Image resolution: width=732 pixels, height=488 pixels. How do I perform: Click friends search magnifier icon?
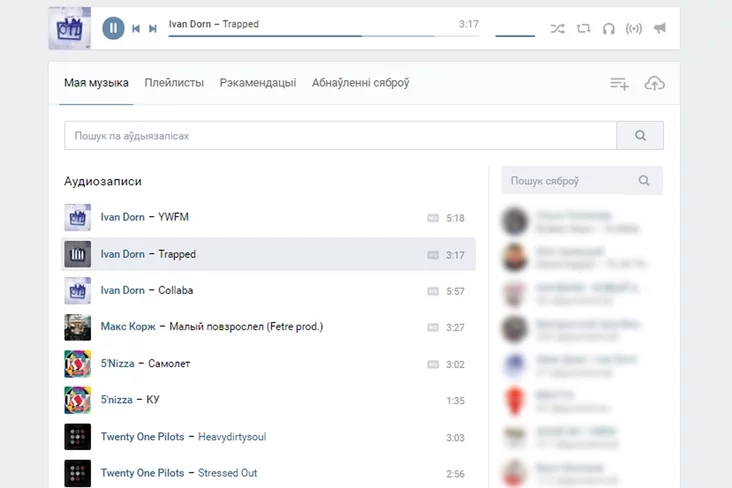(644, 180)
